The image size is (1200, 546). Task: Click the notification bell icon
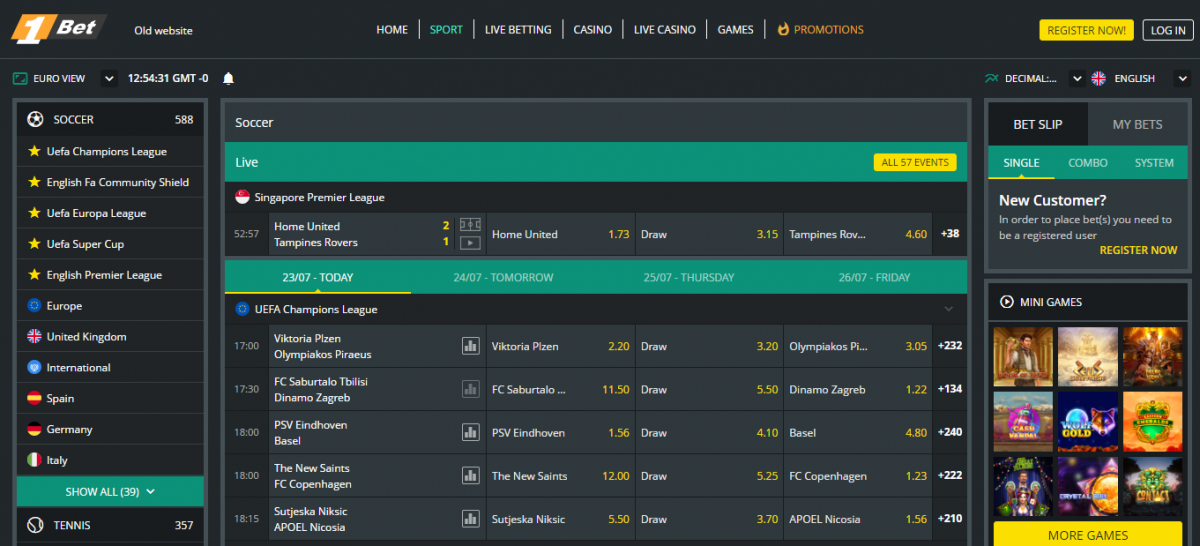pos(228,78)
